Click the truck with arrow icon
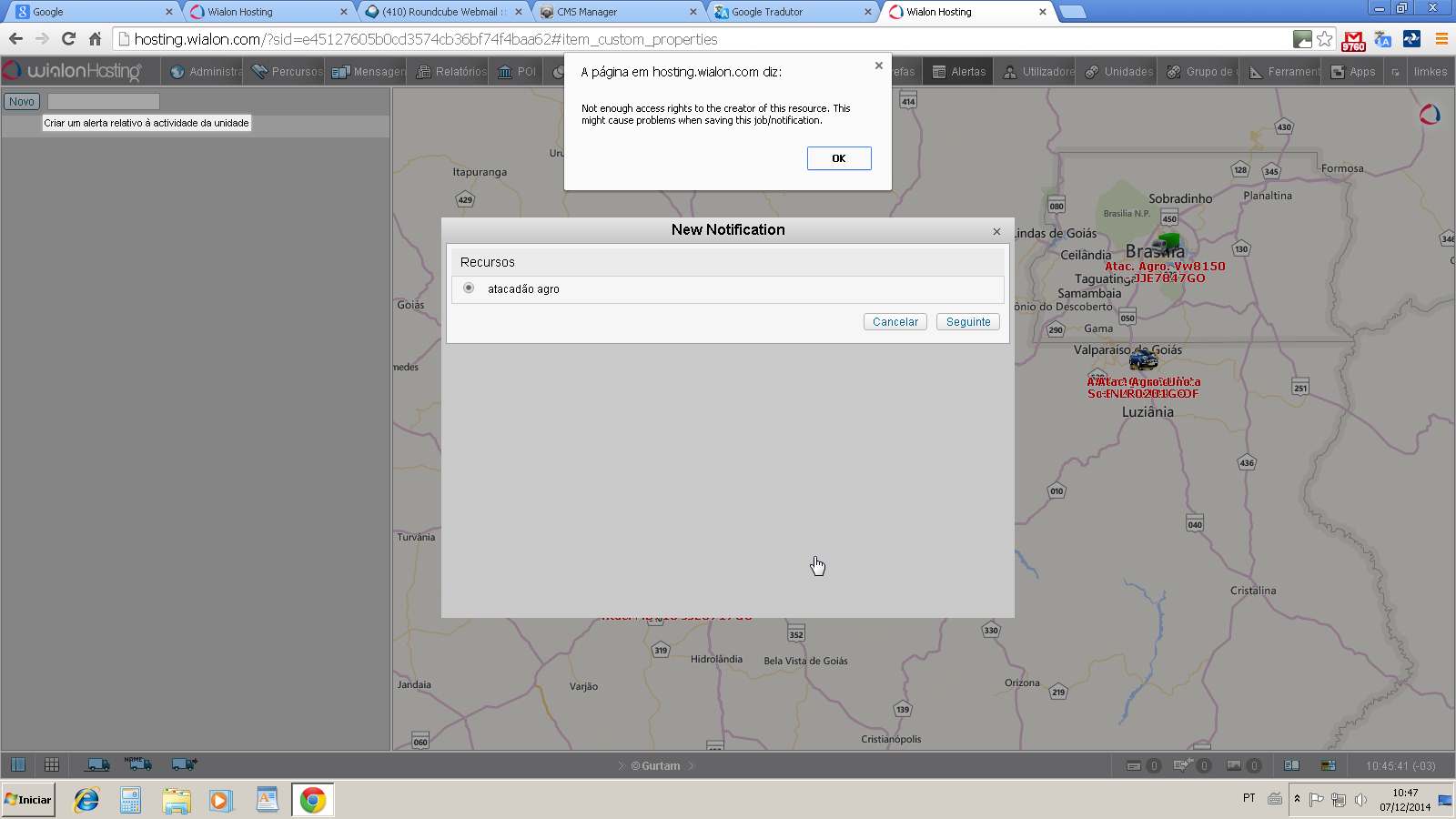 184,764
